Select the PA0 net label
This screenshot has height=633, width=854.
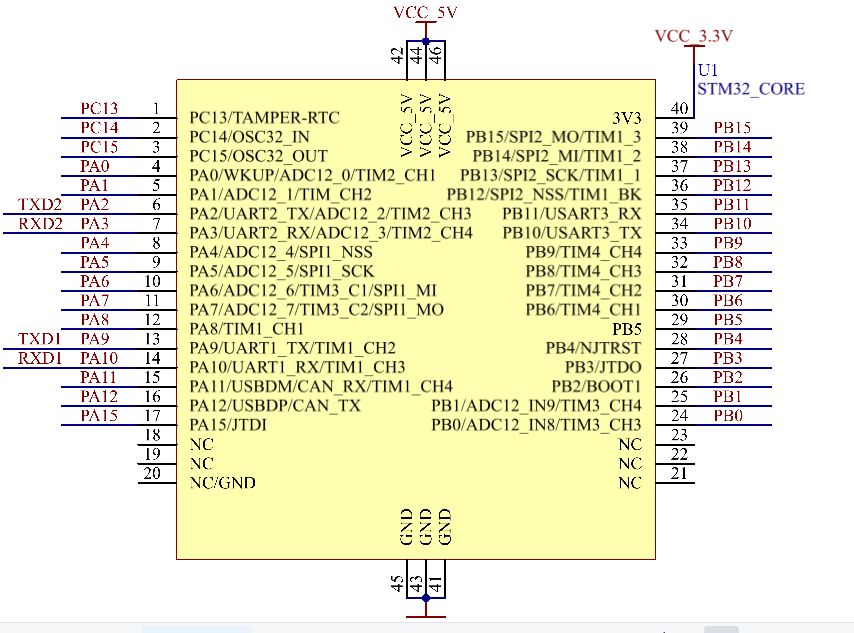95,166
